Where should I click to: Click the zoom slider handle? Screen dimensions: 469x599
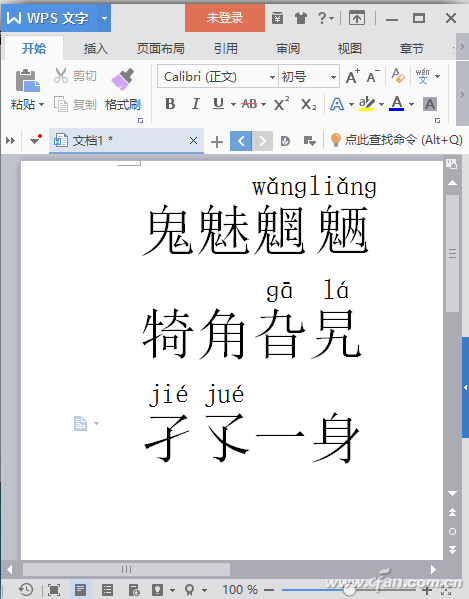pos(349,589)
